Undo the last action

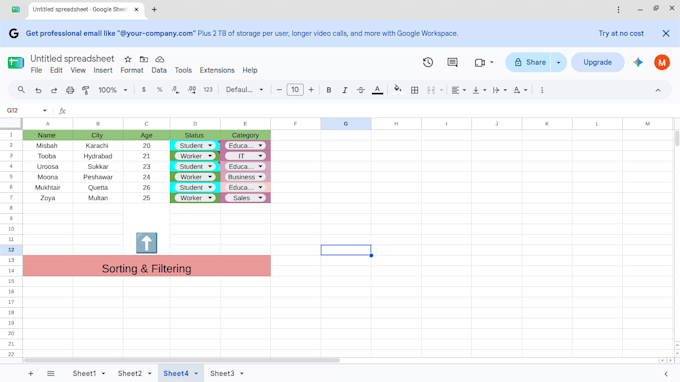(38, 90)
